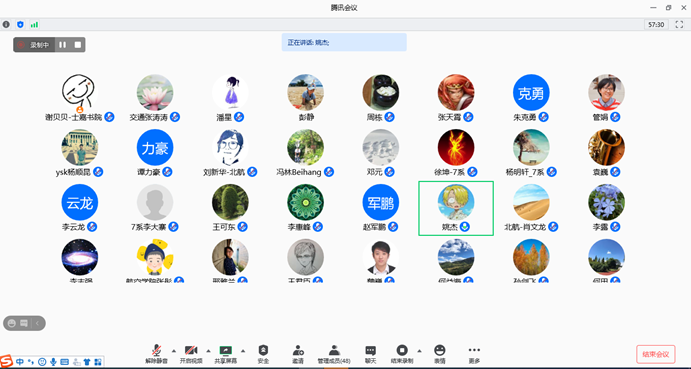The width and height of the screenshot is (691, 369).
Task: Click the End Meeting (结束会议) button
Action: point(656,354)
